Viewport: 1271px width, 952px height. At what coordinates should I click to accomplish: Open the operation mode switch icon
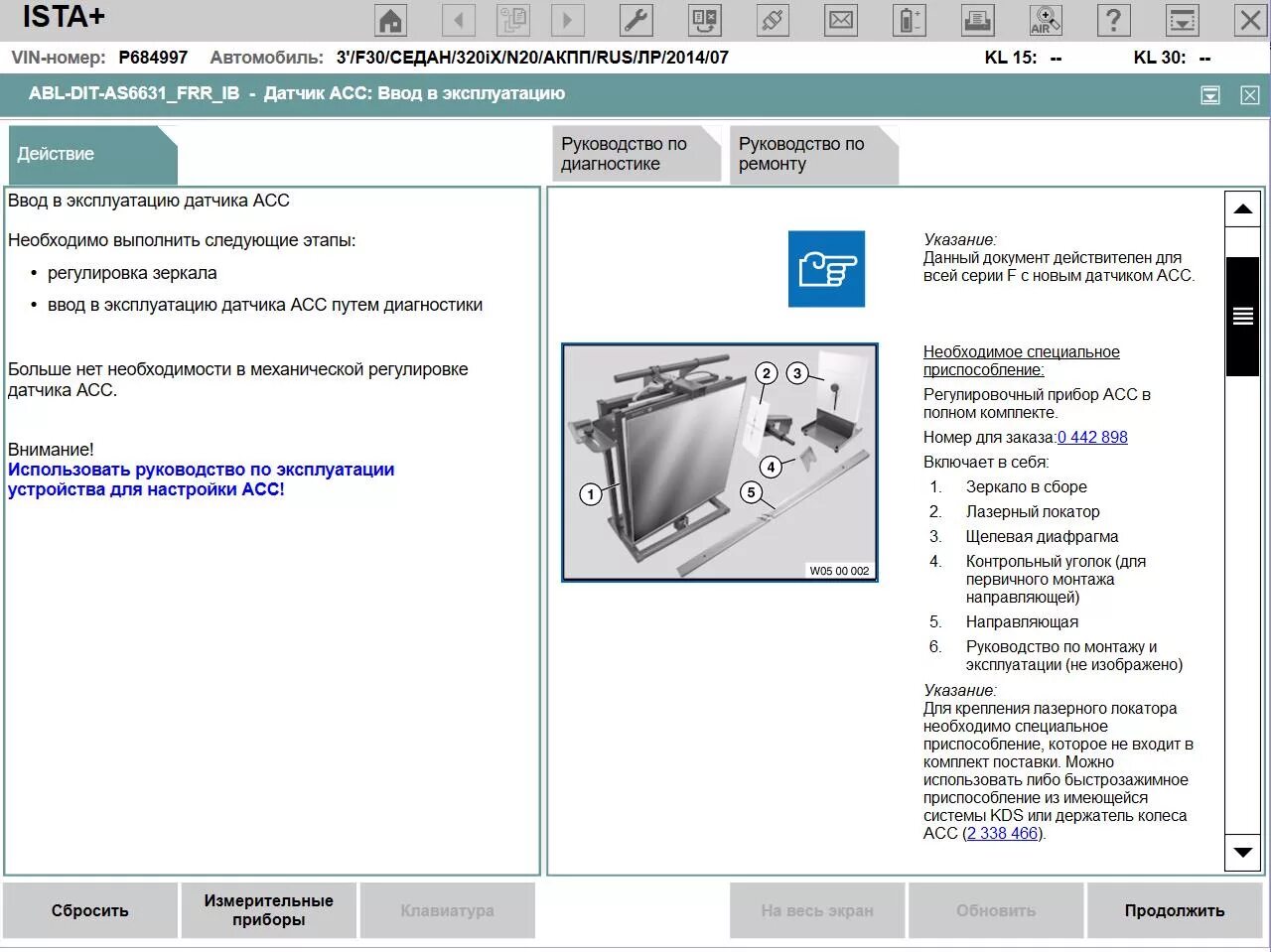click(705, 20)
